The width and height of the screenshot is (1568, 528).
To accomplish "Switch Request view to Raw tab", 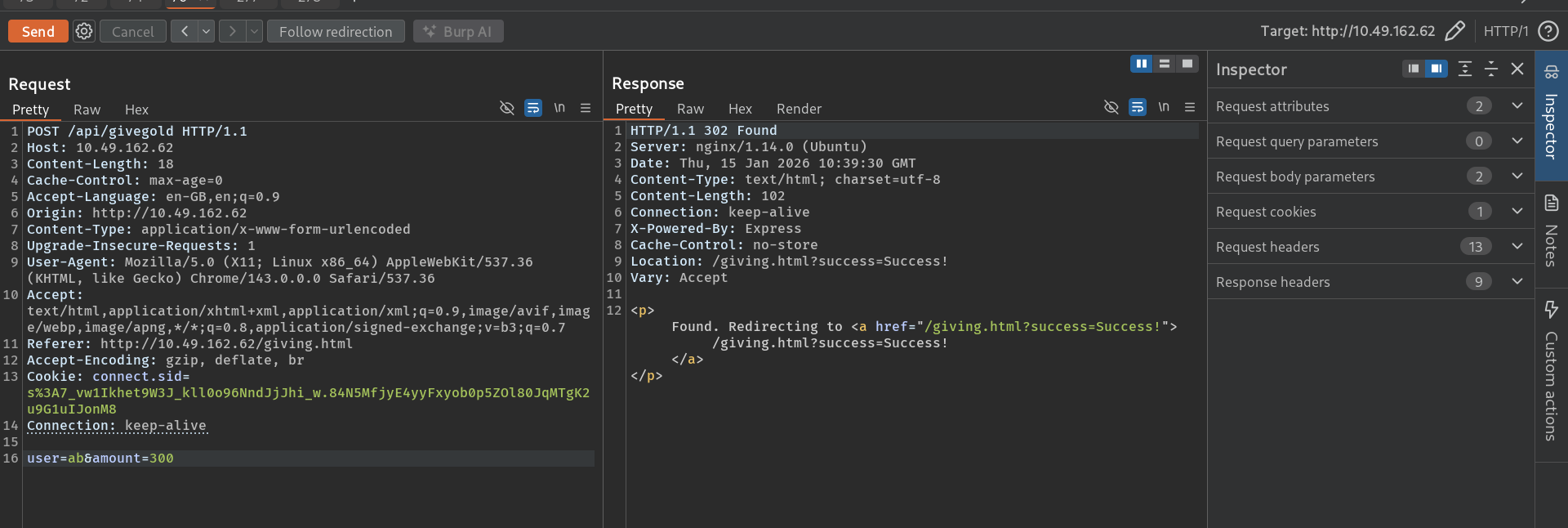I will click(x=87, y=110).
